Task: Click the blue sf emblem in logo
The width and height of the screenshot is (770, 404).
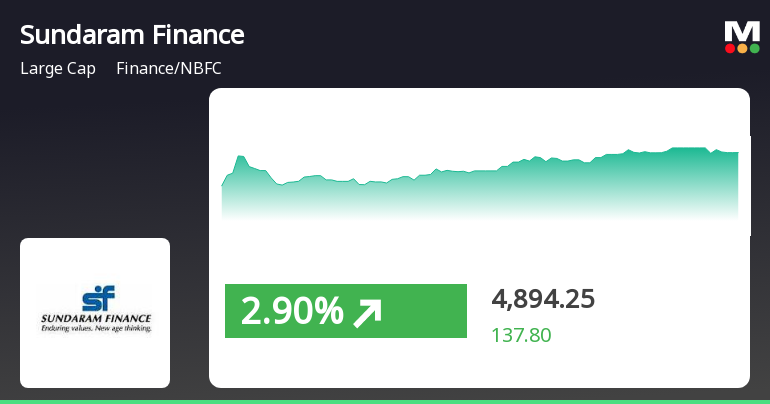Action: click(98, 298)
